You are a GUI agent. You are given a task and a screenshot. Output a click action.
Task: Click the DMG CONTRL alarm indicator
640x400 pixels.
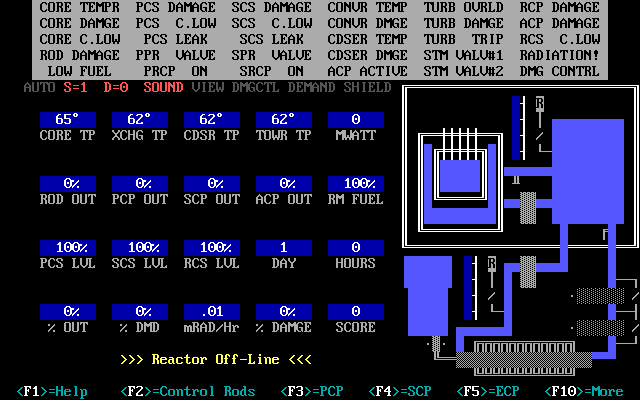(560, 71)
